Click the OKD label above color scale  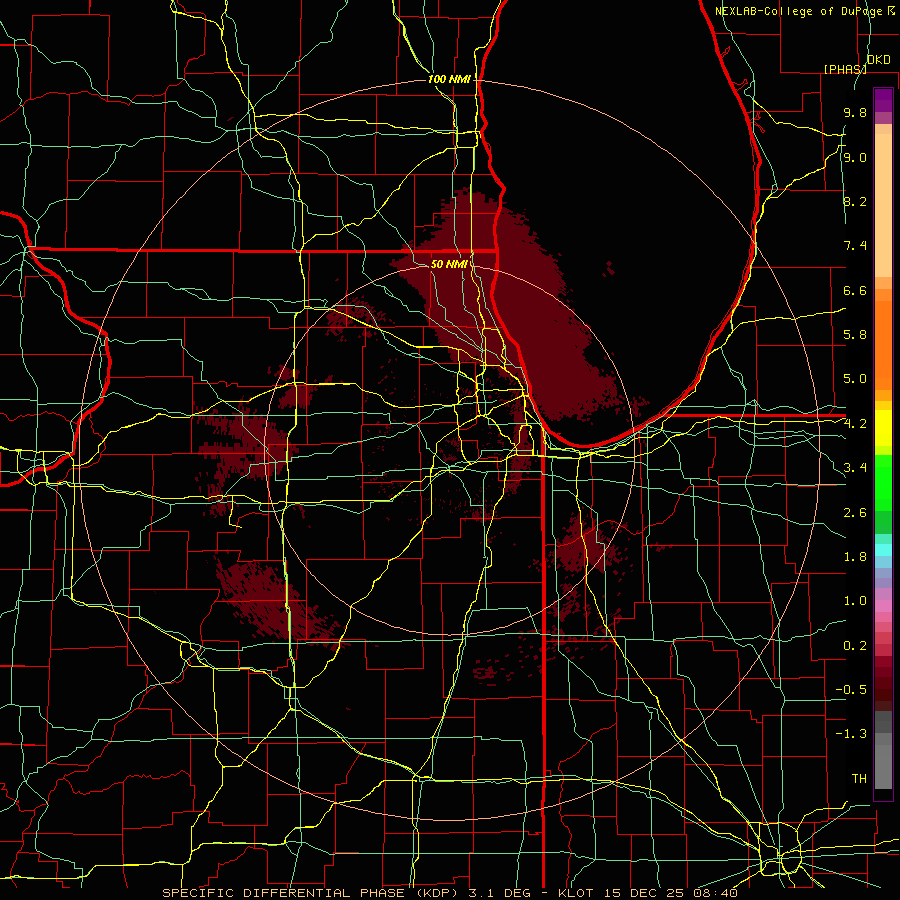[x=879, y=60]
